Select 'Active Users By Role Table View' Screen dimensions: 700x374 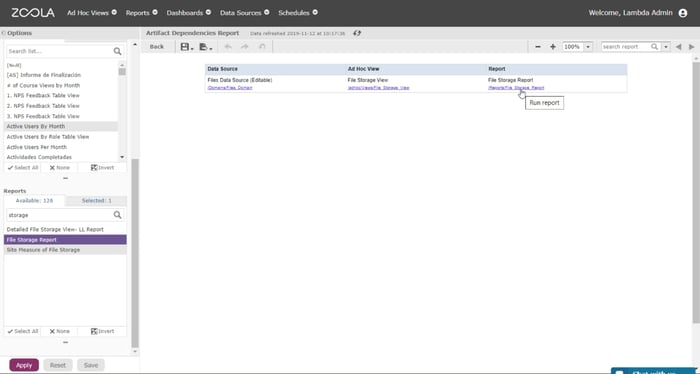(61, 137)
